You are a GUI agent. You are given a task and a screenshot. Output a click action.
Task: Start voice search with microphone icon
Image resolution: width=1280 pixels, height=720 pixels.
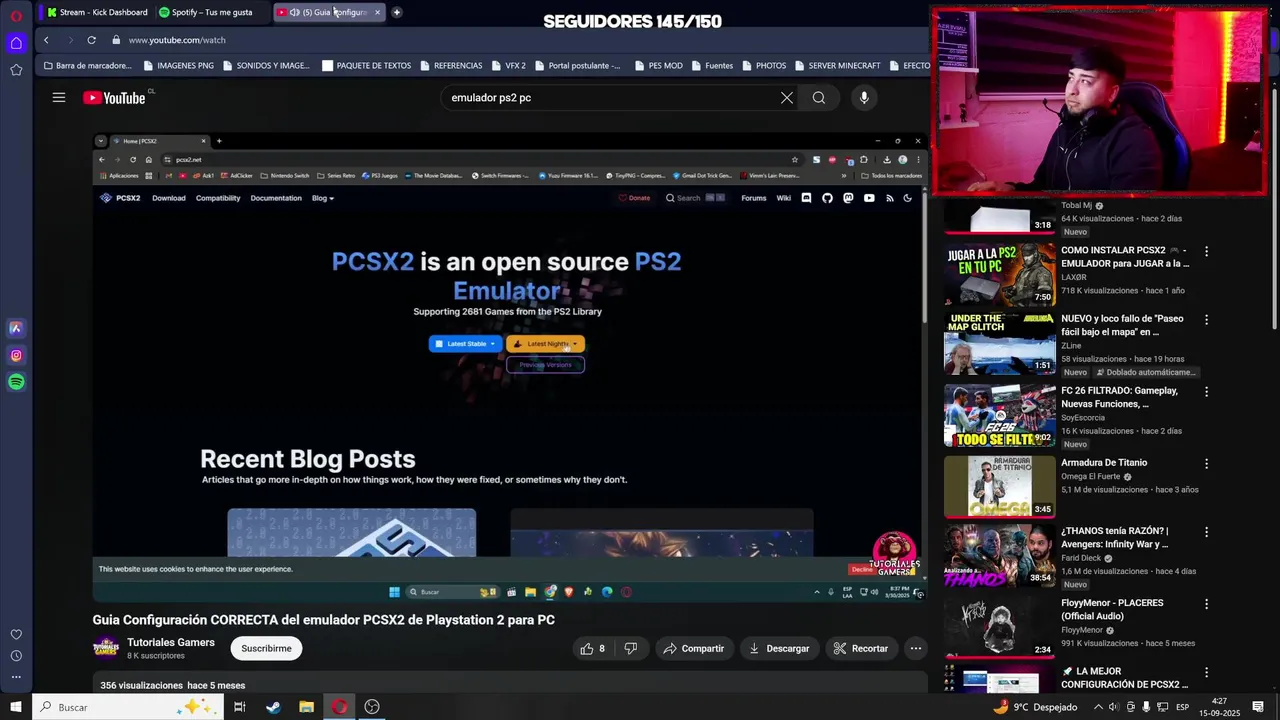[x=864, y=97]
